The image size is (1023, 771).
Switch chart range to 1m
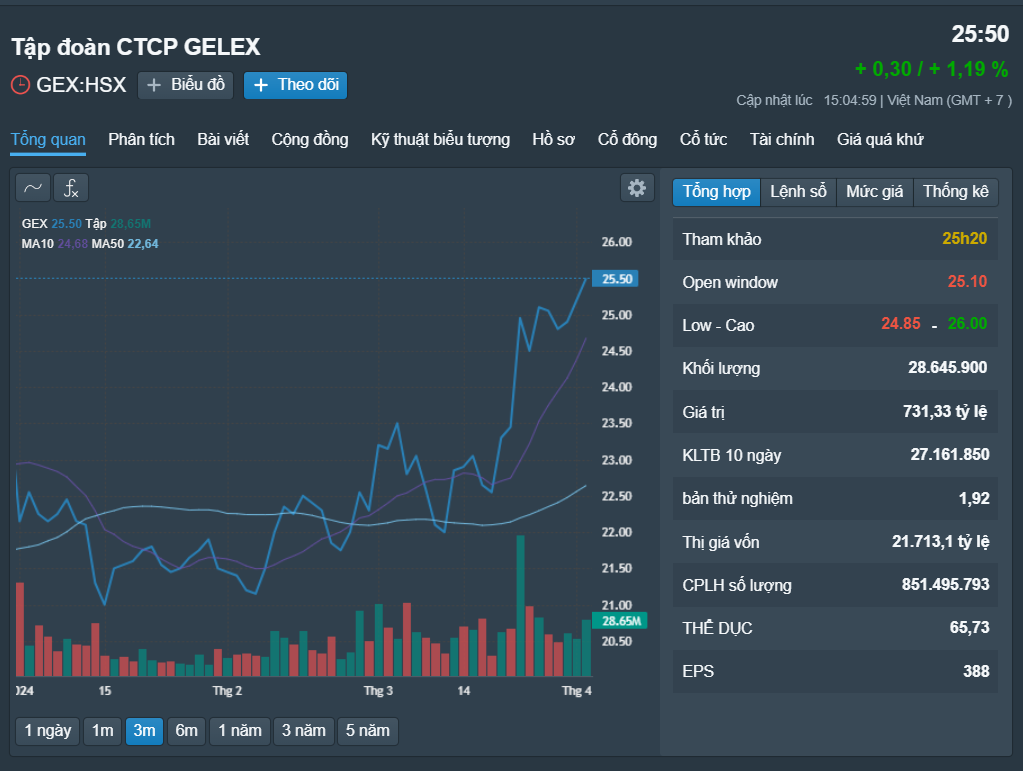[102, 731]
